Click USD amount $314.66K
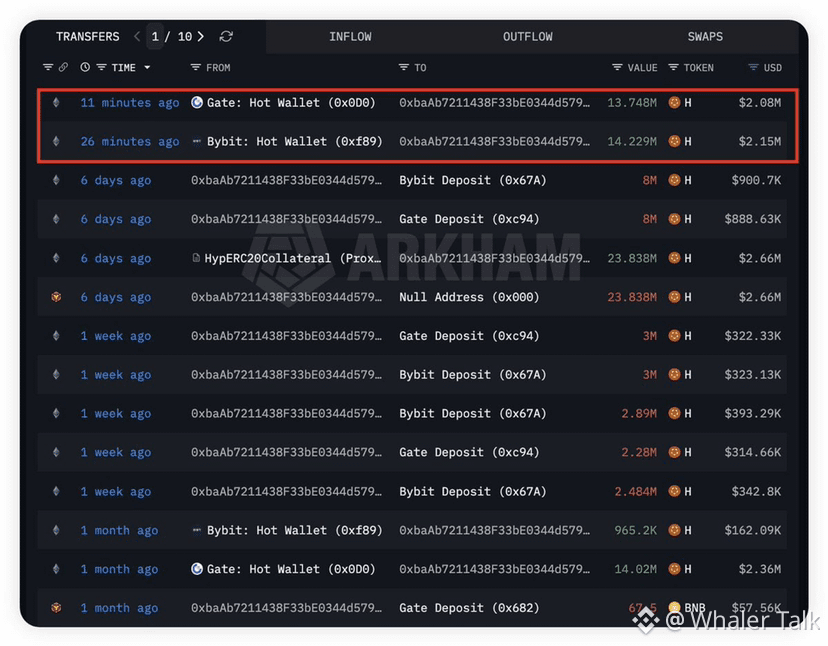 (752, 452)
